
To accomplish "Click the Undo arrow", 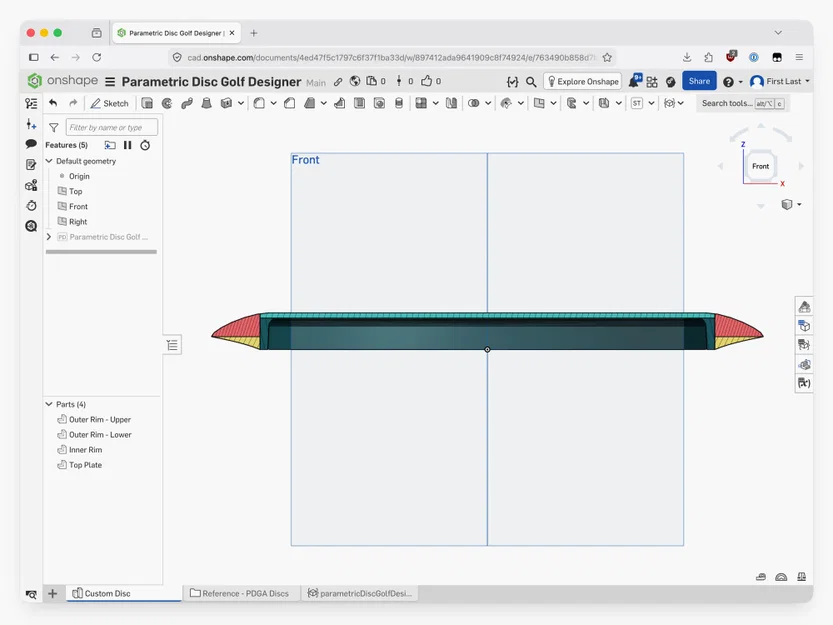I will (53, 103).
